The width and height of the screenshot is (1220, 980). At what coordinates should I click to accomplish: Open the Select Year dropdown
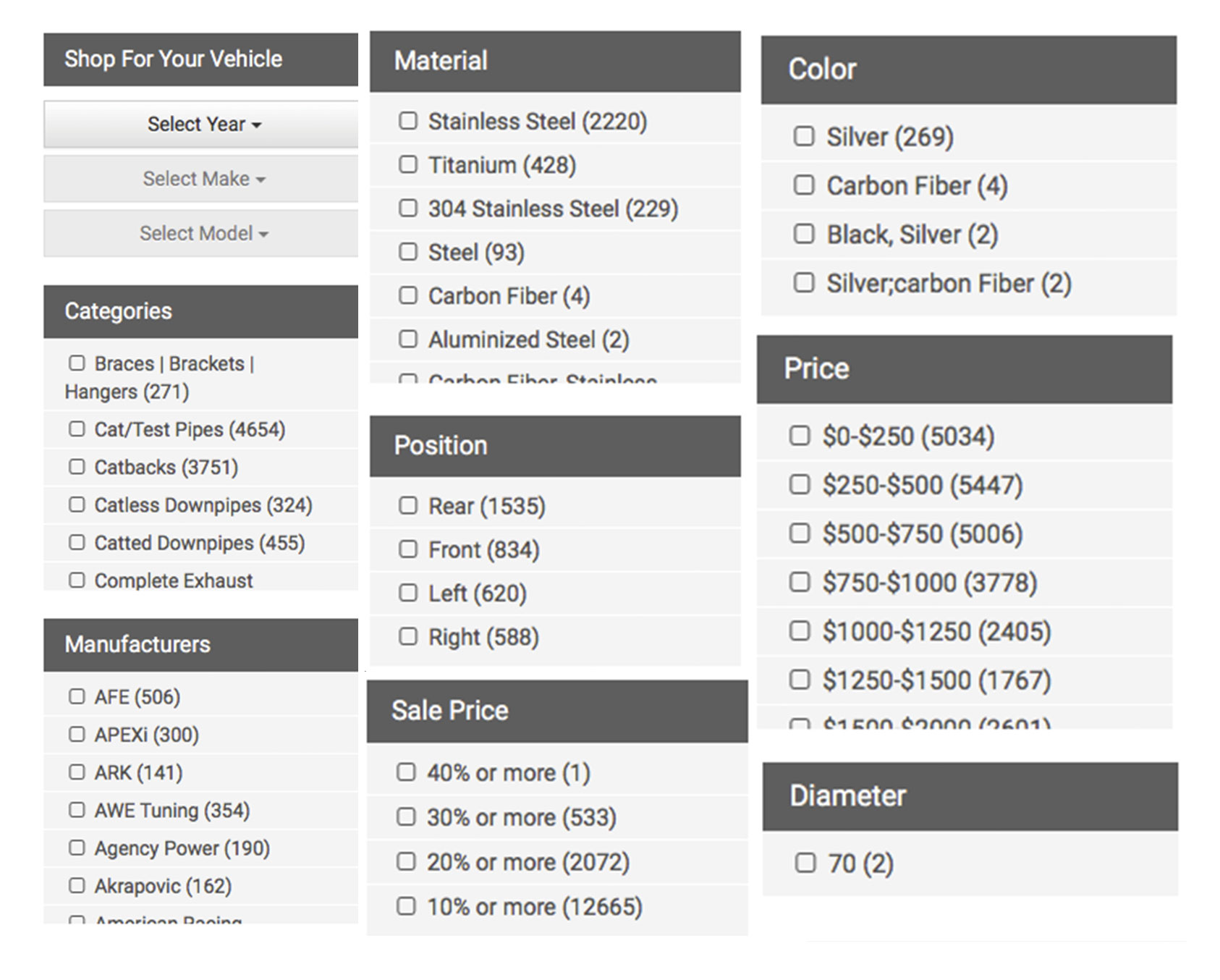[201, 124]
